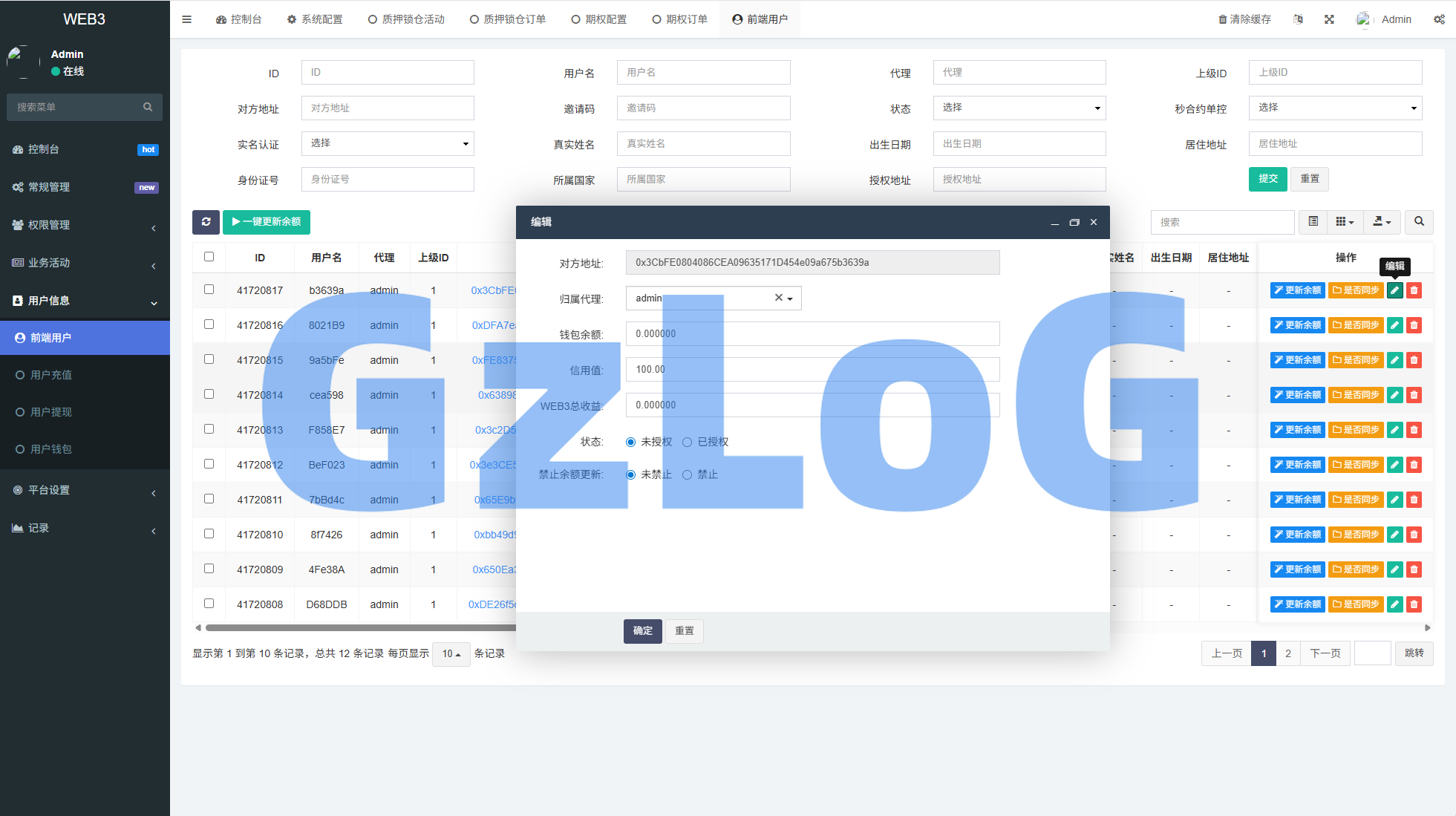This screenshot has height=816, width=1456.
Task: Click the green edit icon for user 41720810
Action: coord(1394,535)
